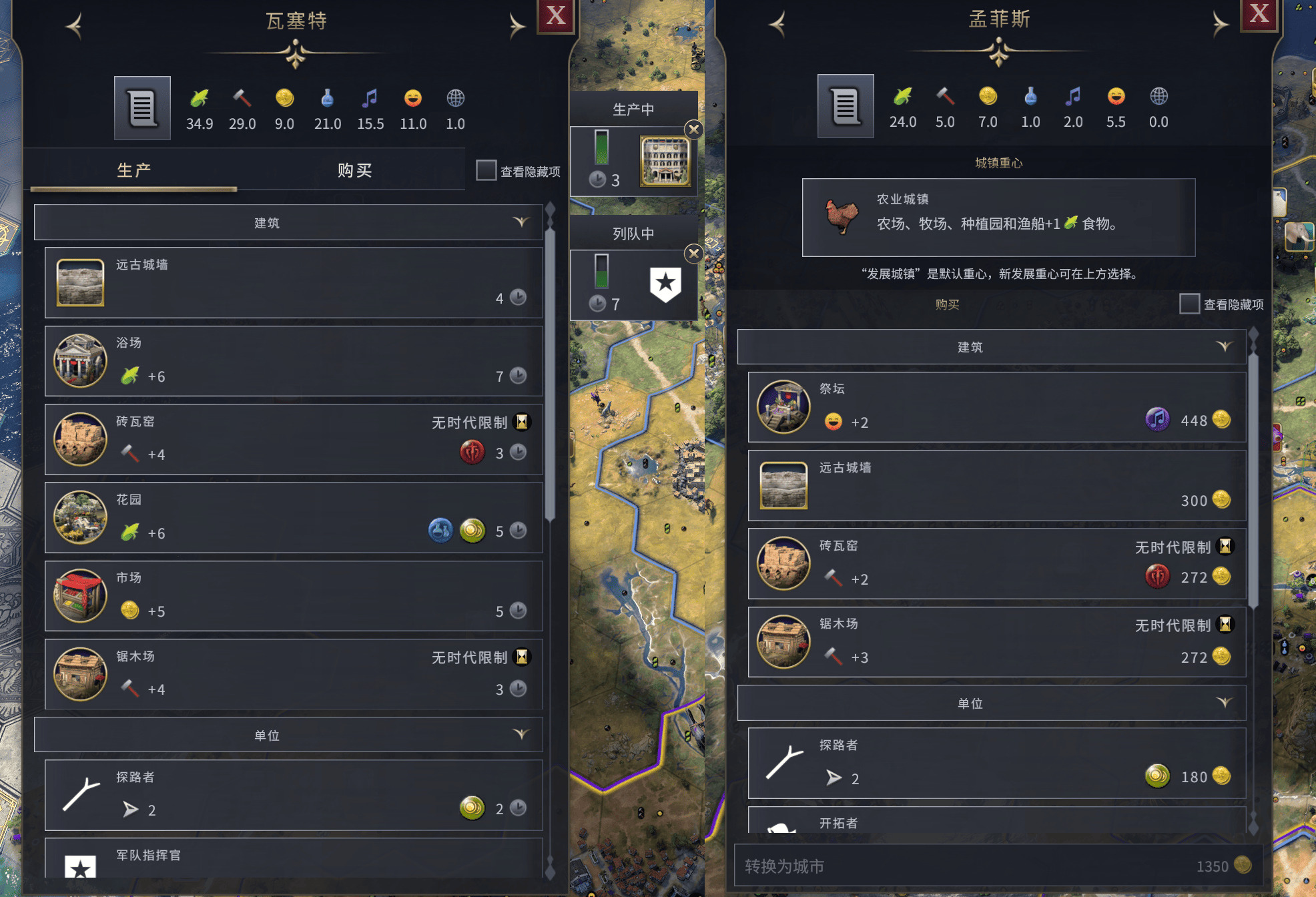Open city details scroll icon for 瓦塞特

coord(142,108)
